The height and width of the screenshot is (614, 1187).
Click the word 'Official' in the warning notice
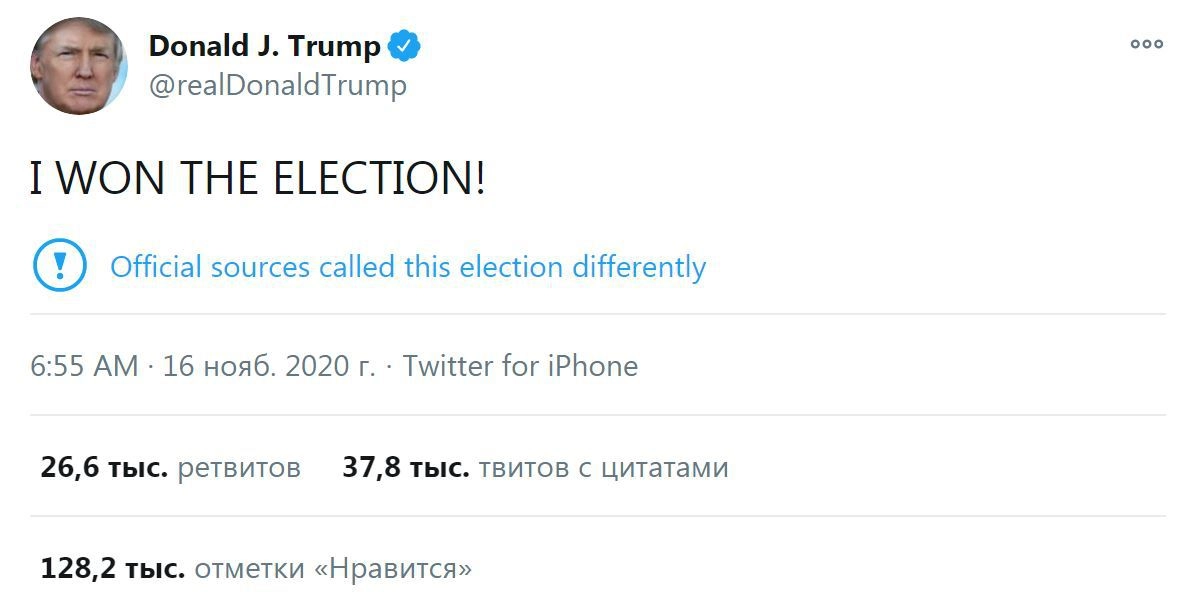146,267
